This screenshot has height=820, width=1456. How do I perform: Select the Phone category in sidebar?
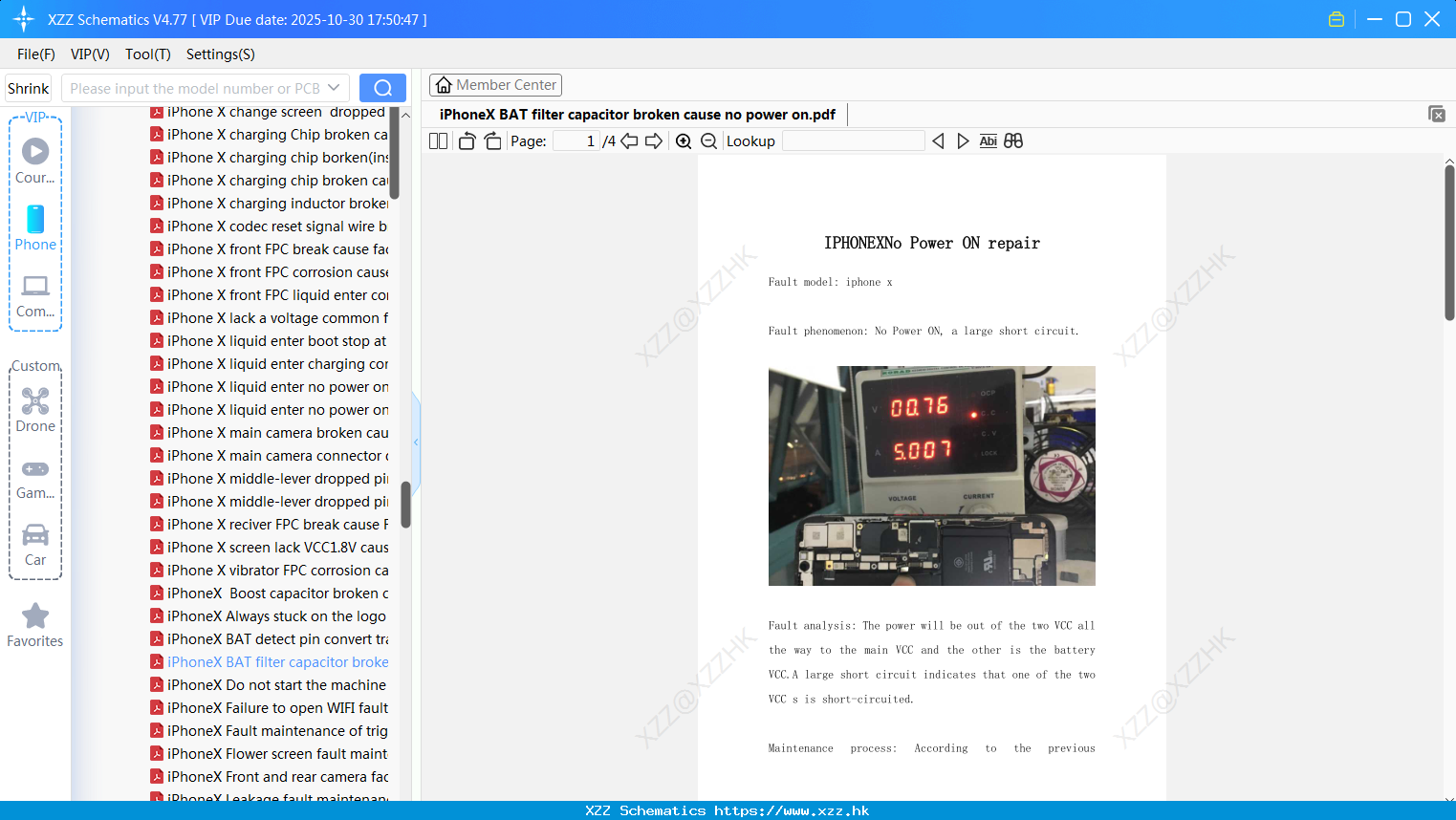[x=35, y=227]
